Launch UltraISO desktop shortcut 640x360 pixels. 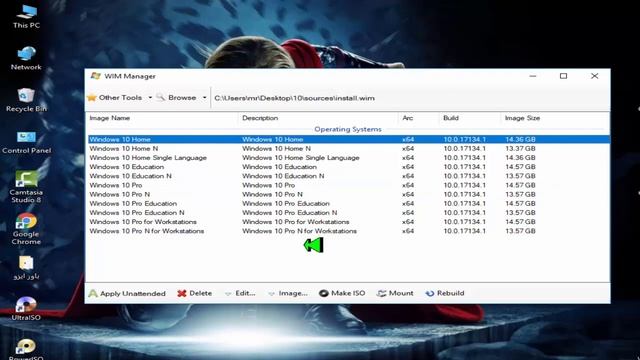tap(26, 309)
